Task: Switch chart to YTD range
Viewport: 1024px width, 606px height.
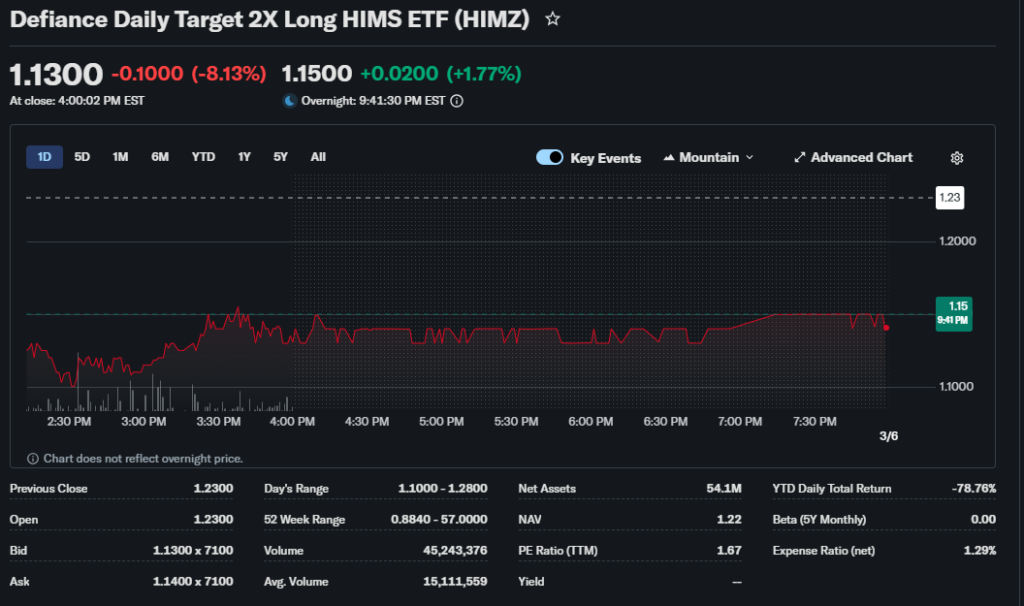Action: tap(203, 157)
